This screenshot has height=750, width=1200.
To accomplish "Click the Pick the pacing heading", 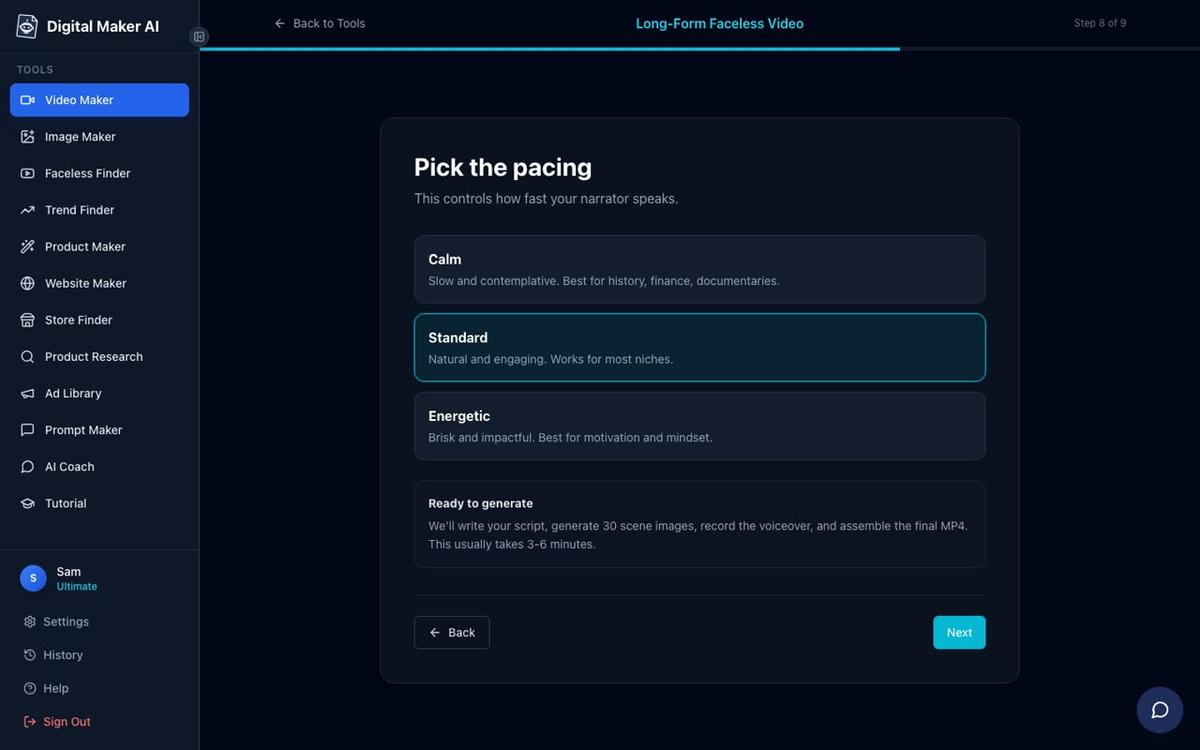I will coord(503,167).
